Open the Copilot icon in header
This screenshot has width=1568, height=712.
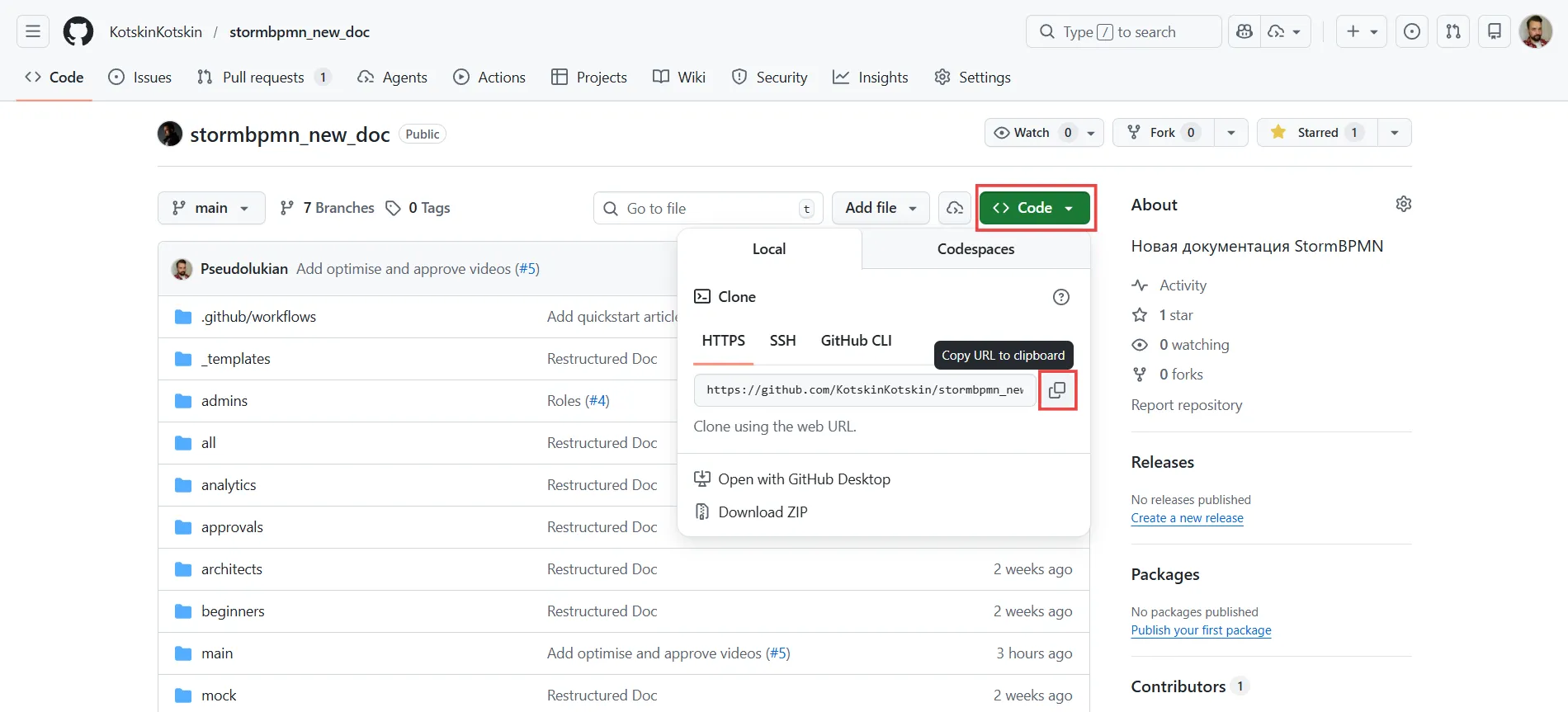[1244, 32]
